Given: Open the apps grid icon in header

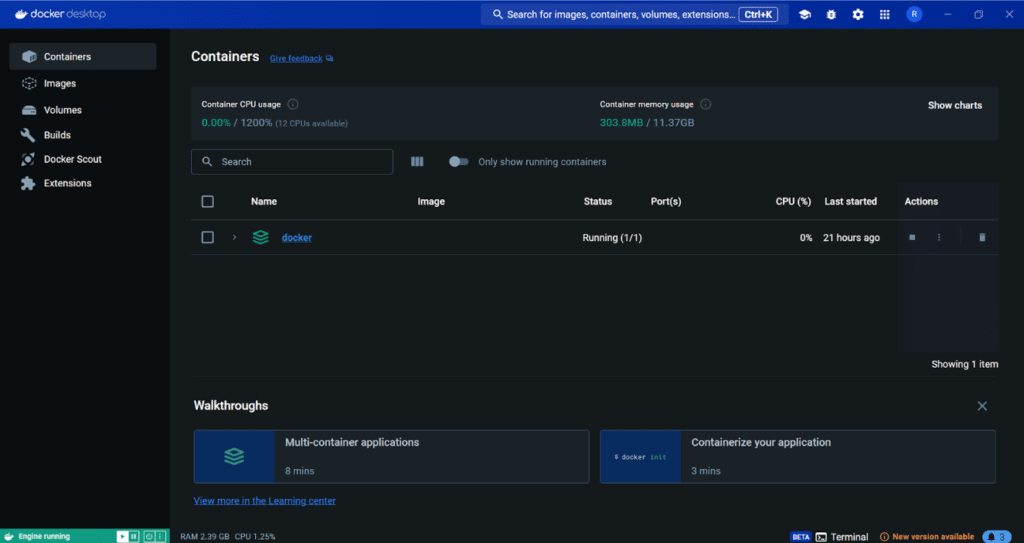Looking at the screenshot, I should [884, 14].
